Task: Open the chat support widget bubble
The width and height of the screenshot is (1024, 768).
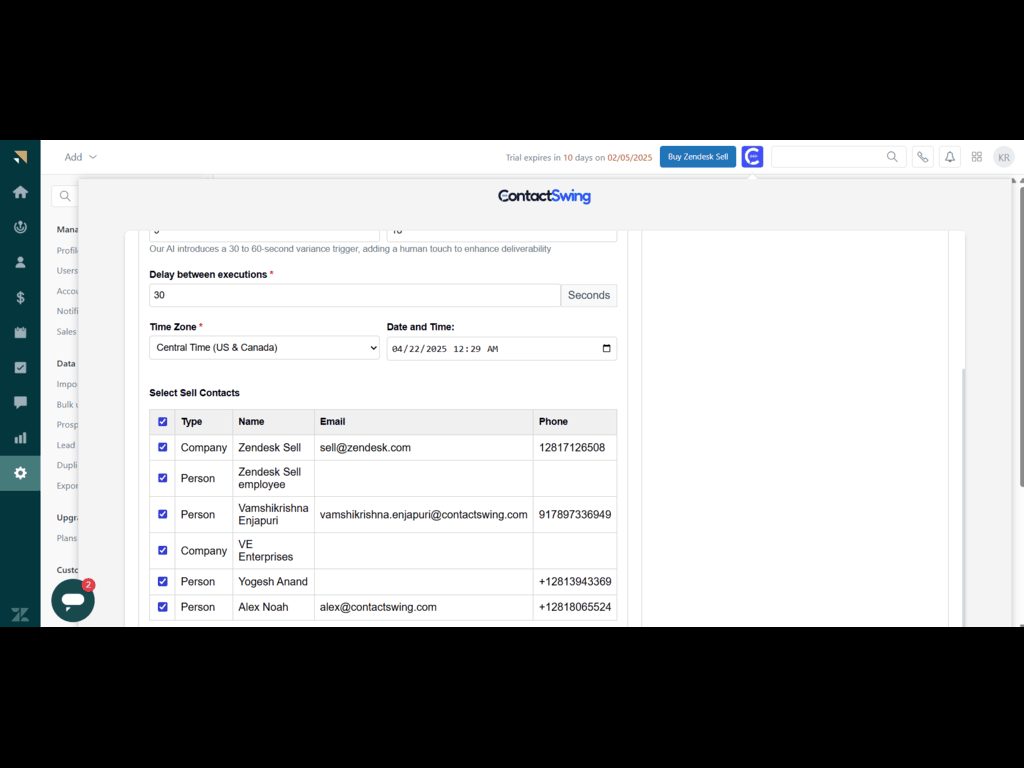Action: coord(73,601)
